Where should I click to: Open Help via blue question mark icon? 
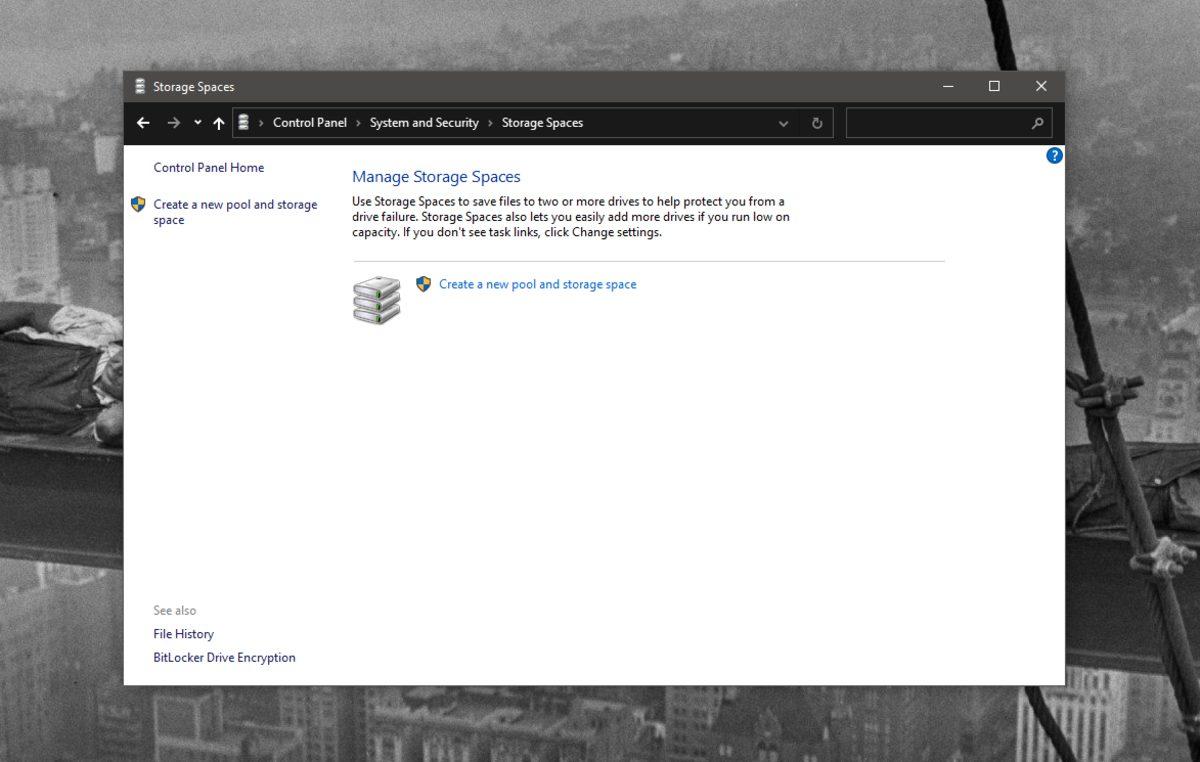coord(1054,156)
